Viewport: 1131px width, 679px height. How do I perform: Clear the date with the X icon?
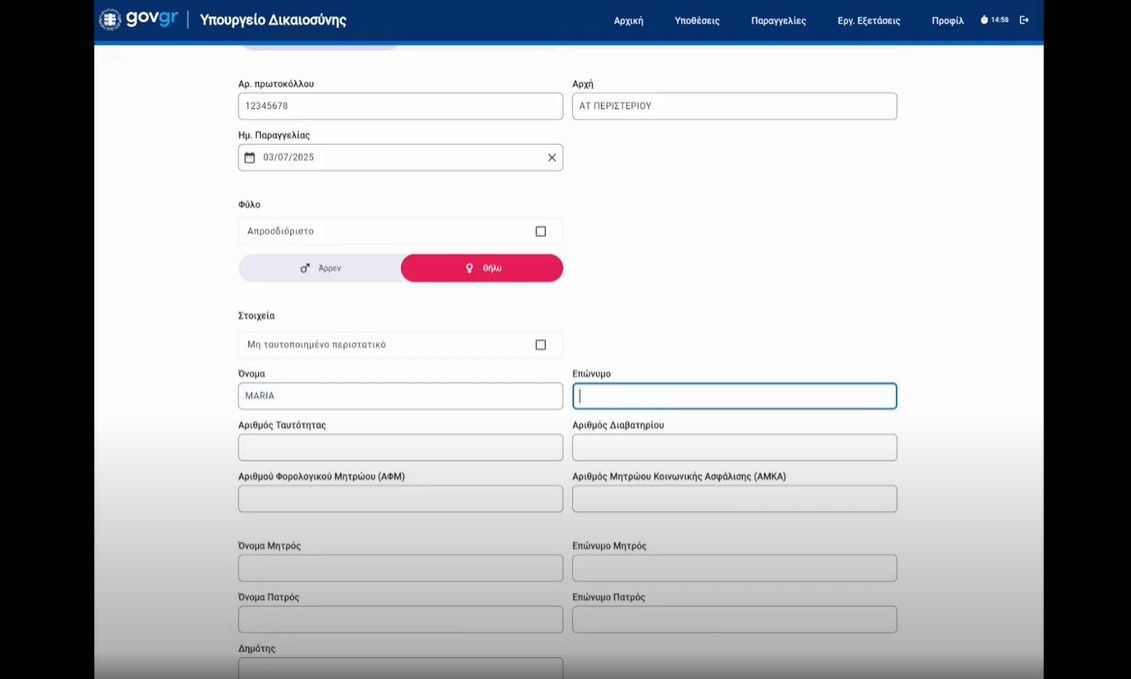[551, 158]
